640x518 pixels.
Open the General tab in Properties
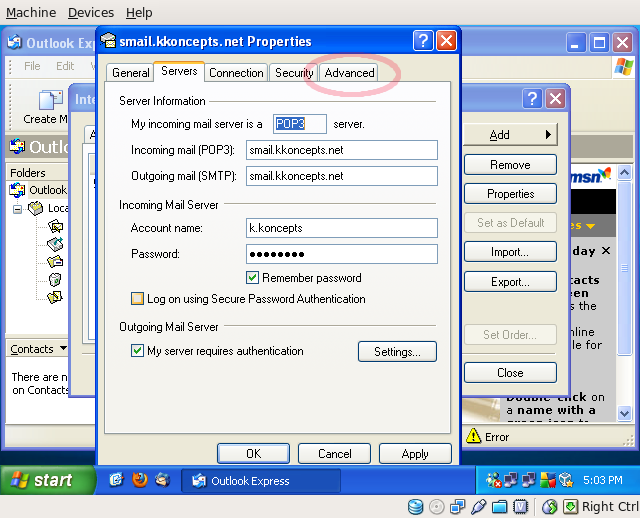coord(130,73)
